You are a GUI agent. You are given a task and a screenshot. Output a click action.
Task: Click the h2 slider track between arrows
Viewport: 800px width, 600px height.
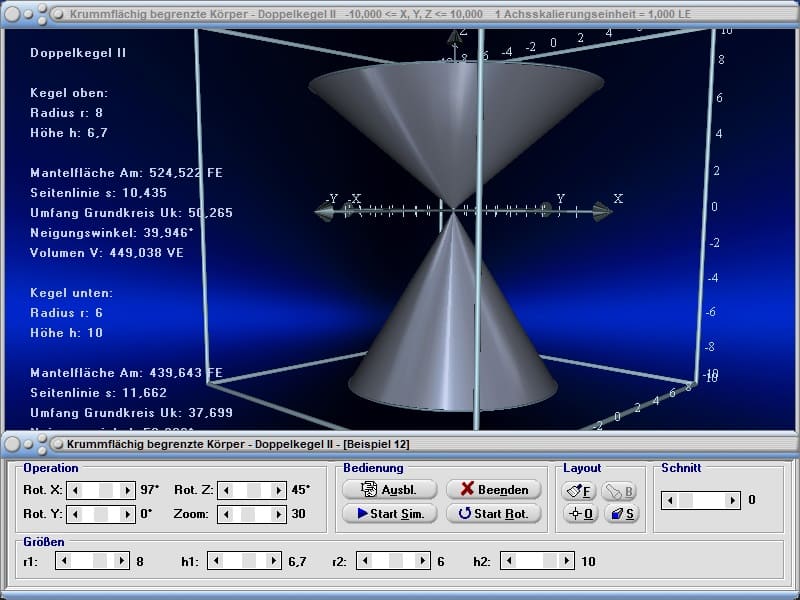(538, 561)
